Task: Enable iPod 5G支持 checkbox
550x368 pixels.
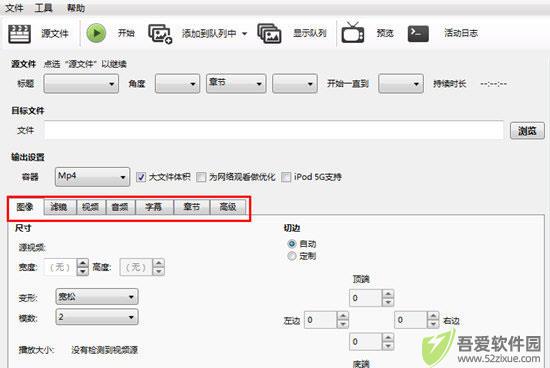Action: [x=286, y=177]
